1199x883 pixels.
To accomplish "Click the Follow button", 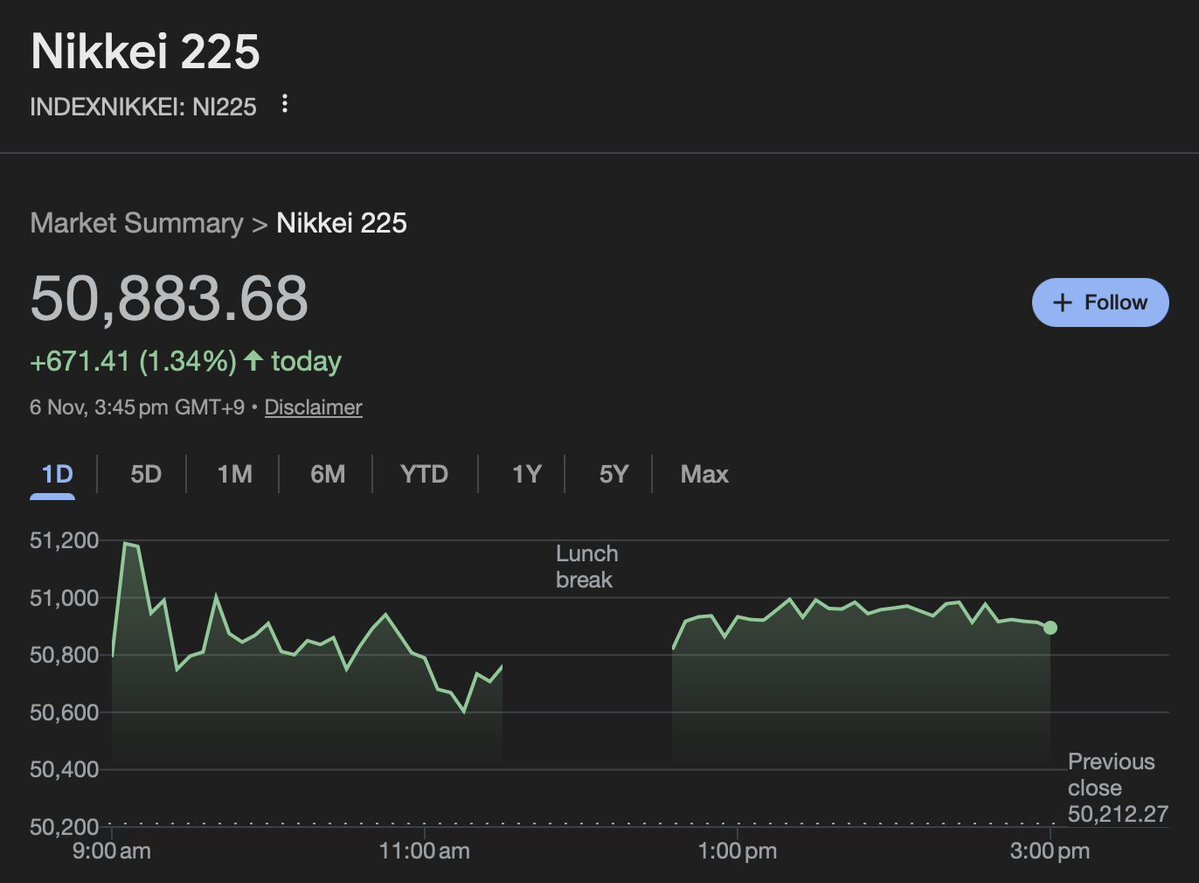I will pos(1100,302).
